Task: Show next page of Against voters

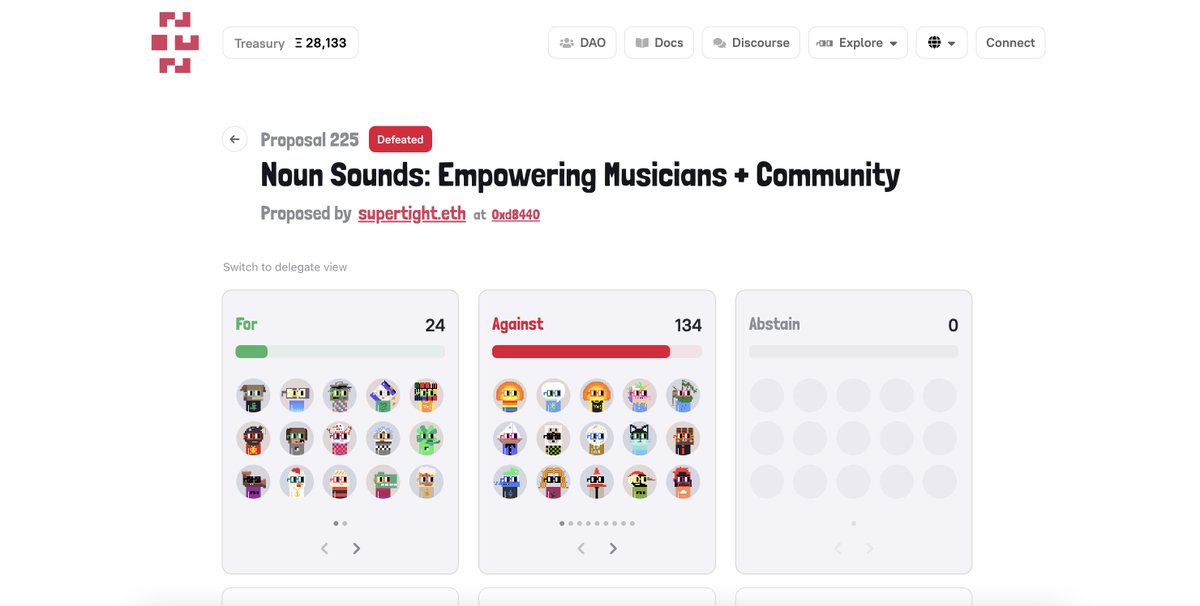Action: (613, 548)
